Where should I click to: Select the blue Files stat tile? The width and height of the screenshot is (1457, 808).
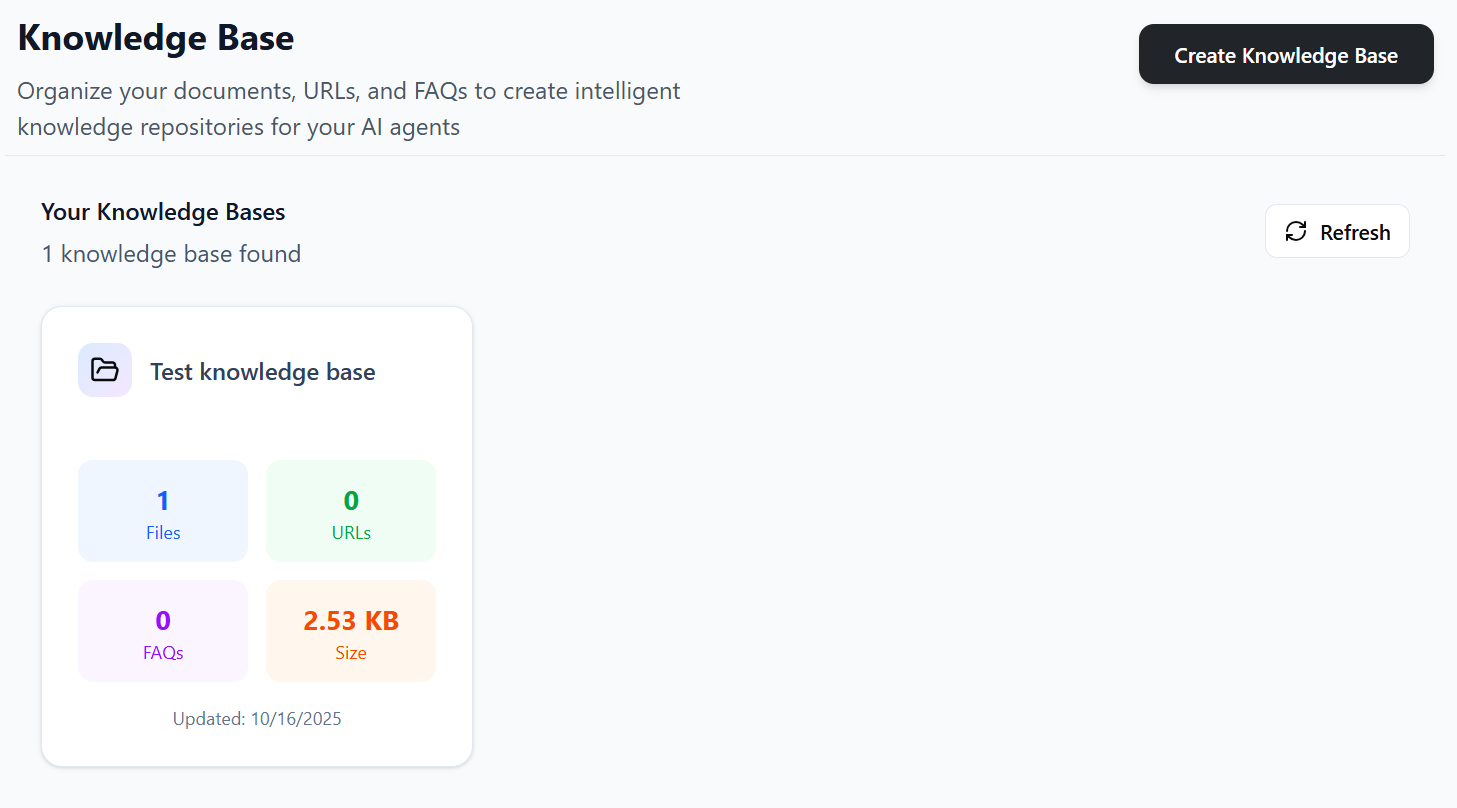tap(162, 510)
